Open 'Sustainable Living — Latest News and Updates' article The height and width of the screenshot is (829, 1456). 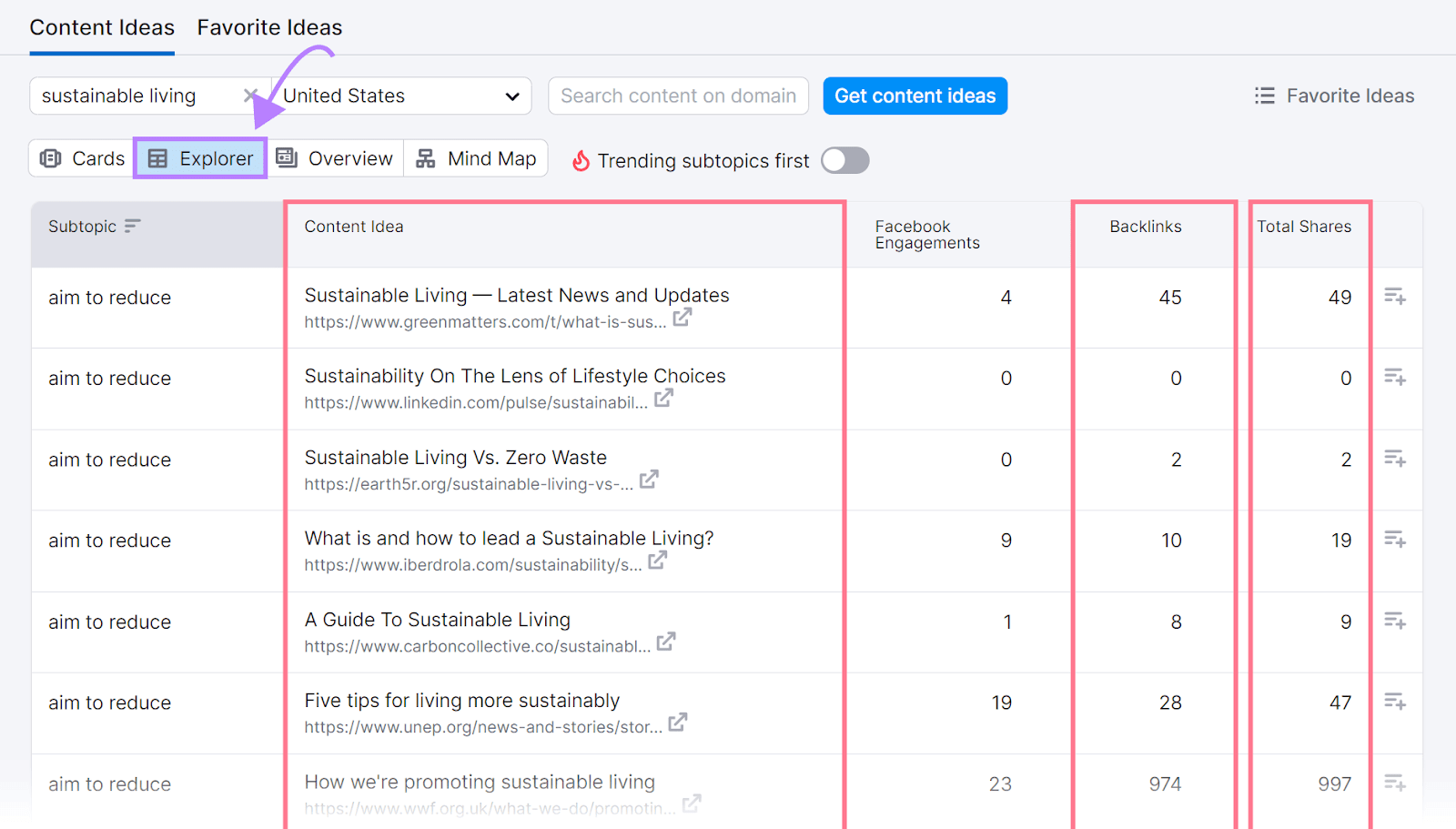tap(517, 296)
